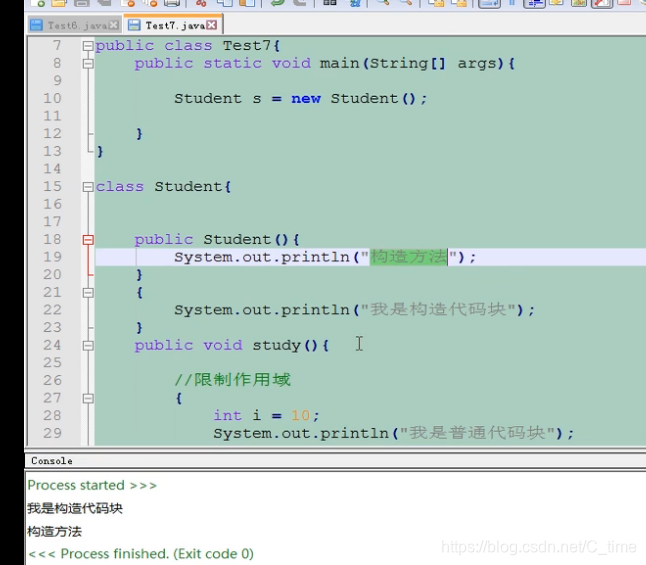Select the Test7.java tab
Image resolution: width=646 pixels, height=565 pixels.
point(175,26)
